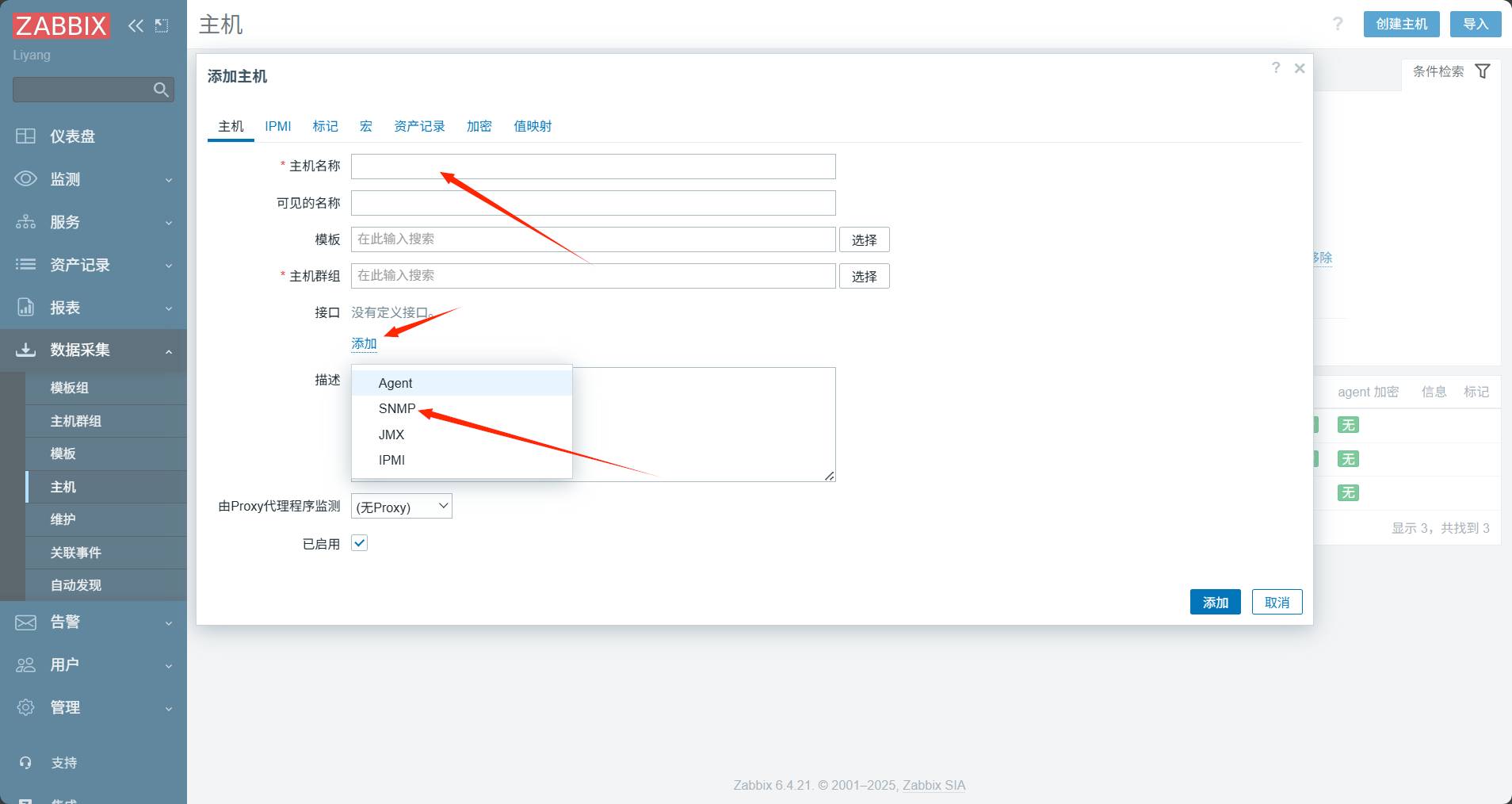Open 模板 in sidebar submenu
This screenshot has width=1512, height=804.
point(106,454)
